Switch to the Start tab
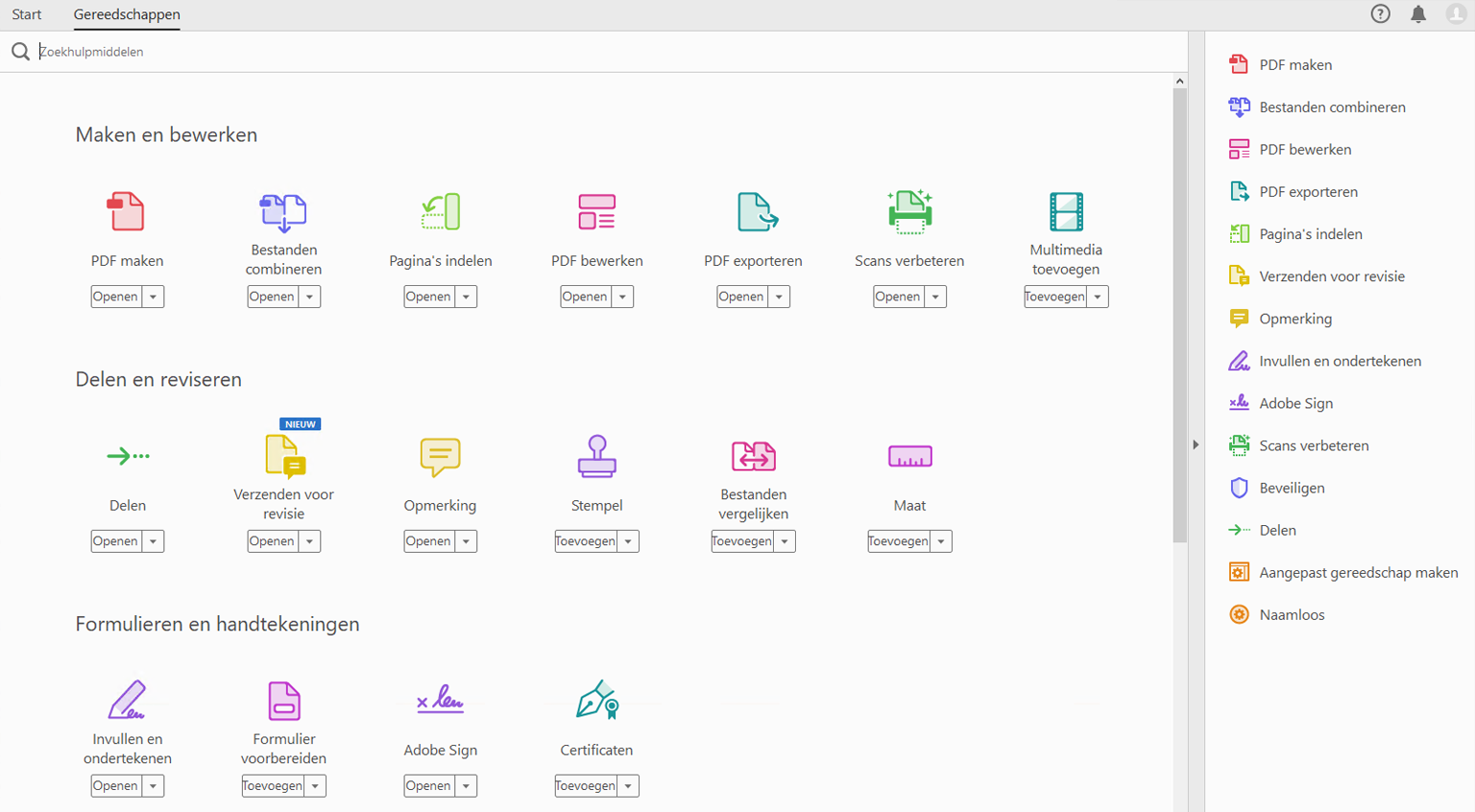 coord(27,14)
